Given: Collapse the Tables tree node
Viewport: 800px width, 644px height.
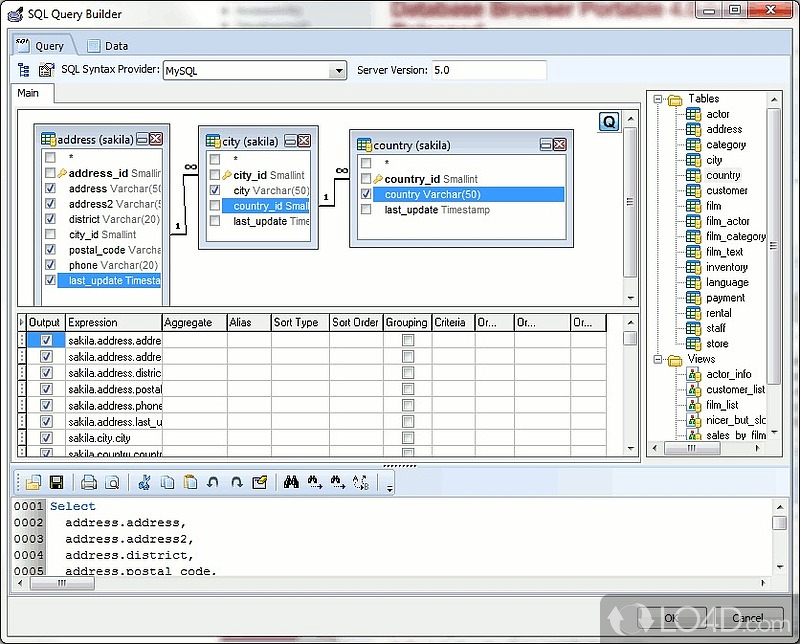Looking at the screenshot, I should (660, 99).
